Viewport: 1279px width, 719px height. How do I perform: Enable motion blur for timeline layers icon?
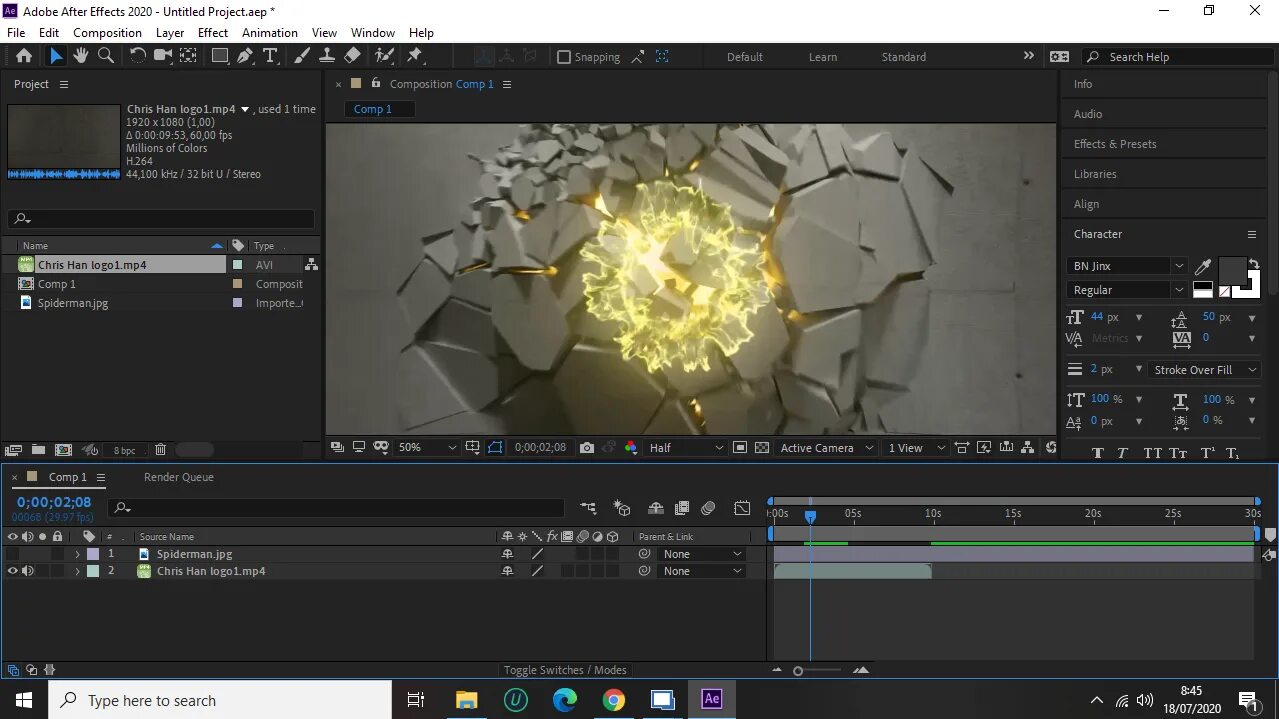point(708,508)
